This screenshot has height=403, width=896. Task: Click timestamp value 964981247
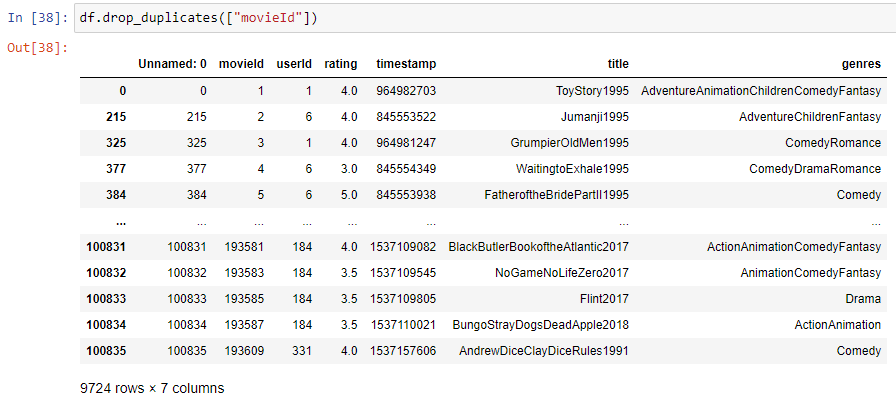[406, 143]
